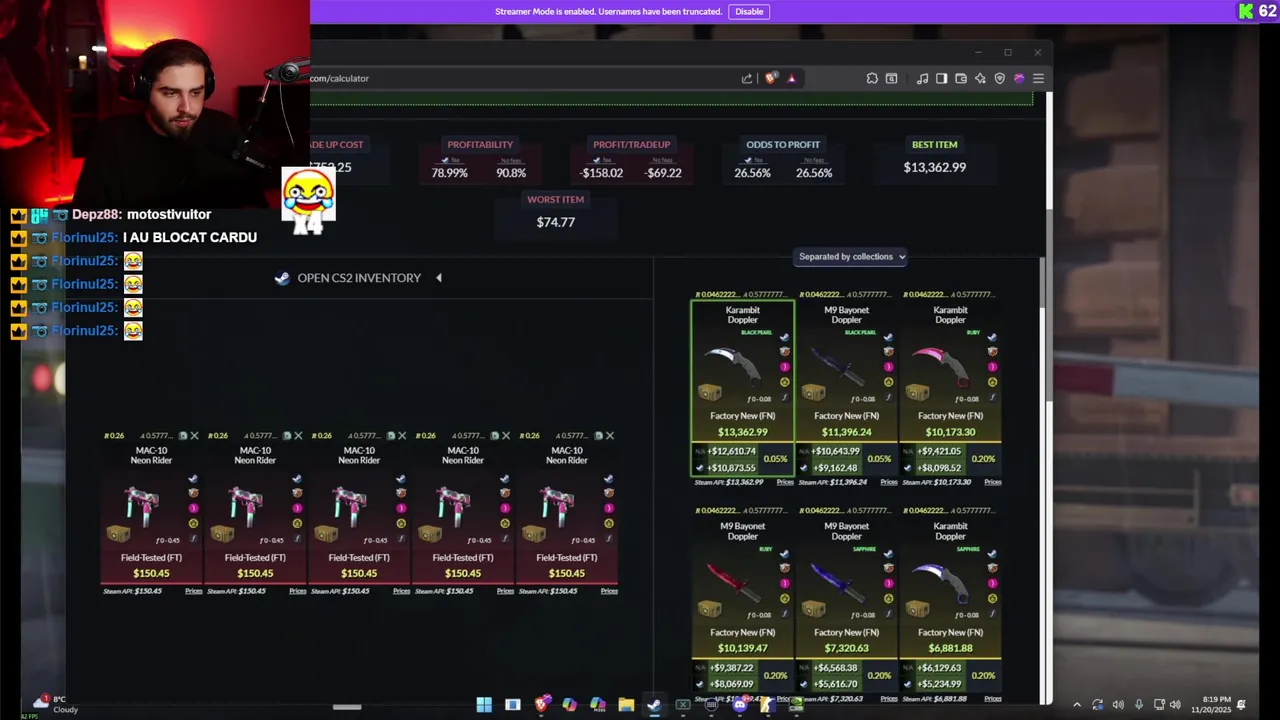1280x720 pixels.
Task: Click weapon case icon on Karambit Black Pearl card
Action: tap(710, 392)
